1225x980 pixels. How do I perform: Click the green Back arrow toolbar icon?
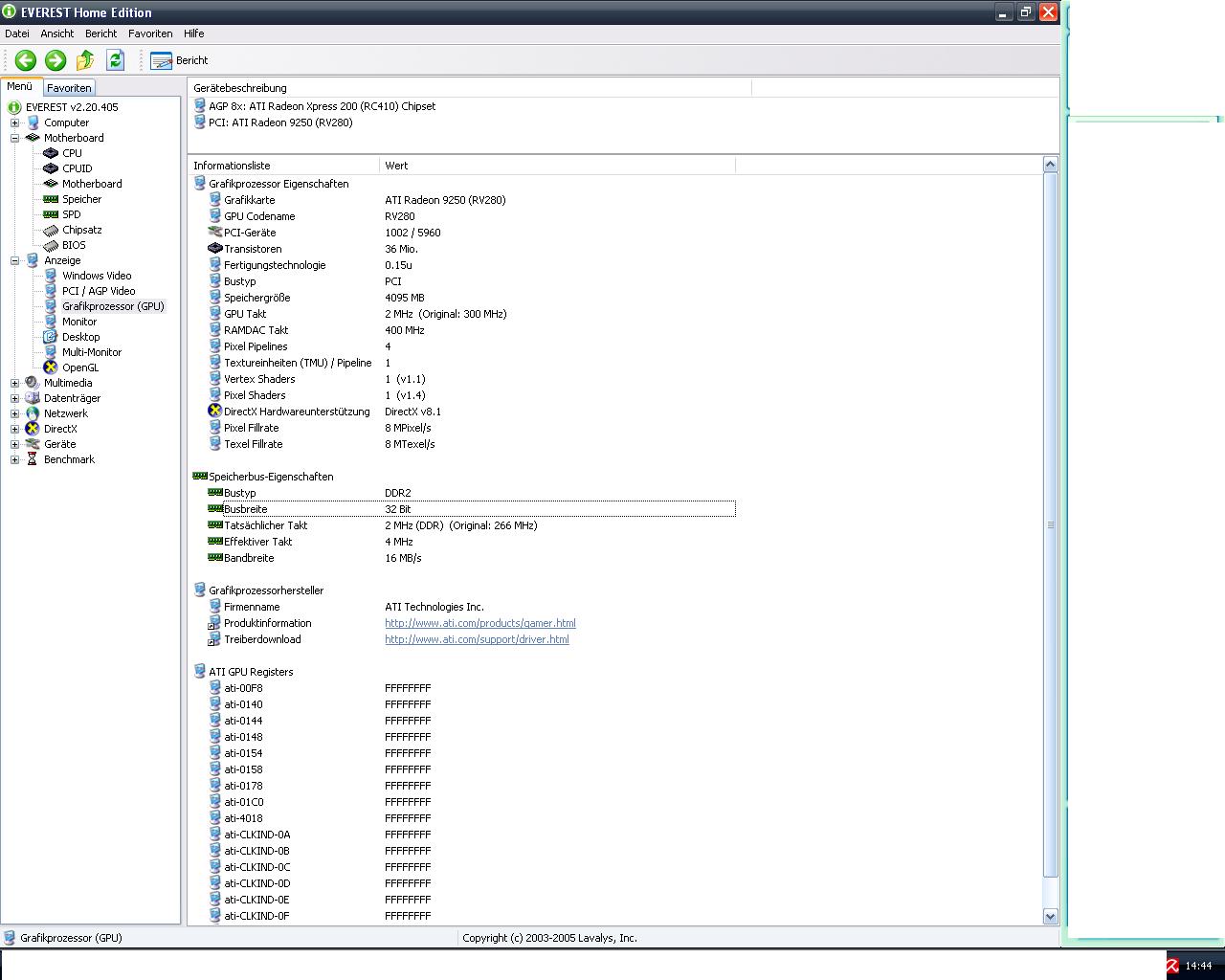(x=26, y=60)
